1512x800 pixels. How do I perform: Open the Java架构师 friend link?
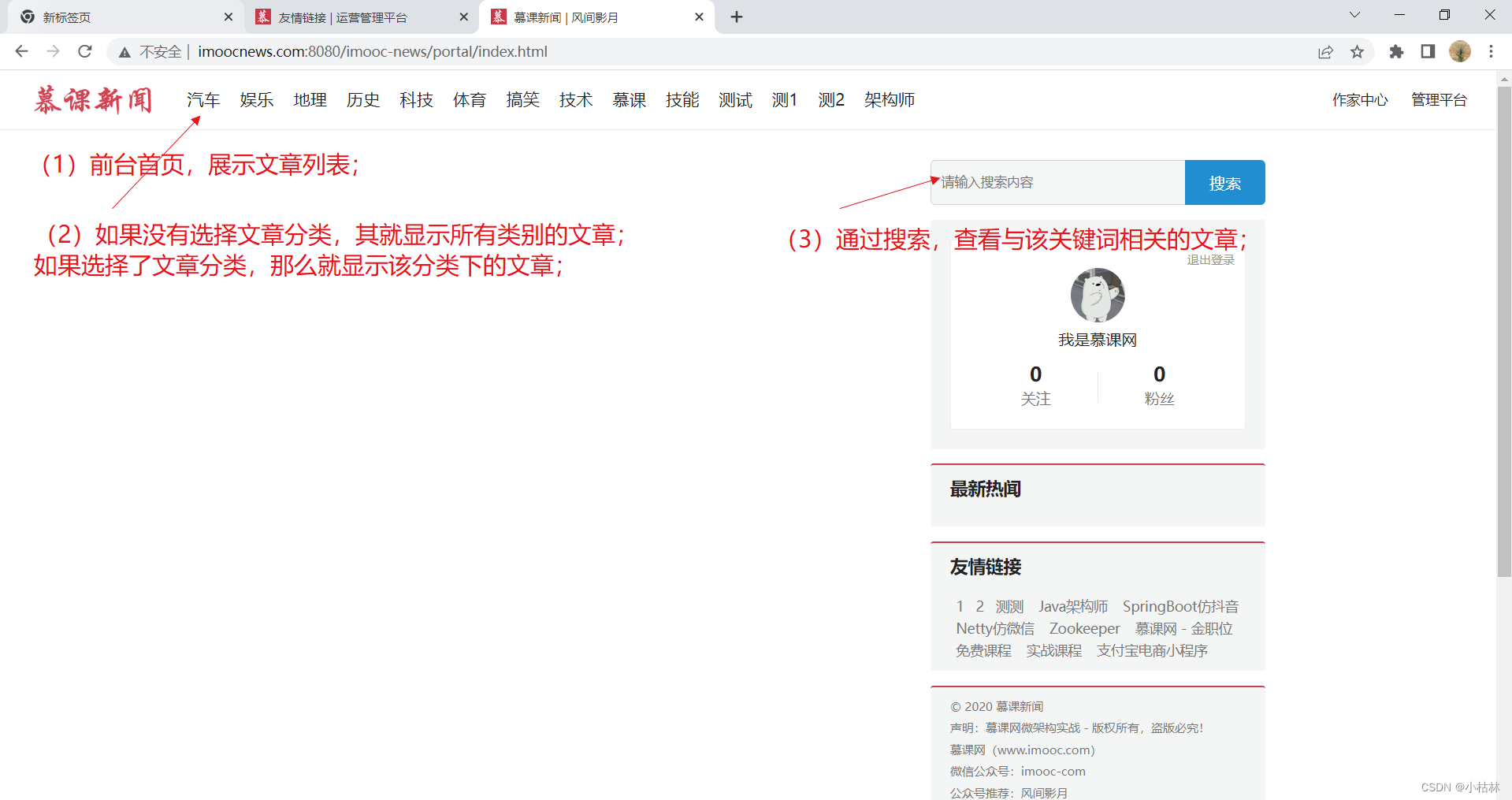click(x=1073, y=606)
